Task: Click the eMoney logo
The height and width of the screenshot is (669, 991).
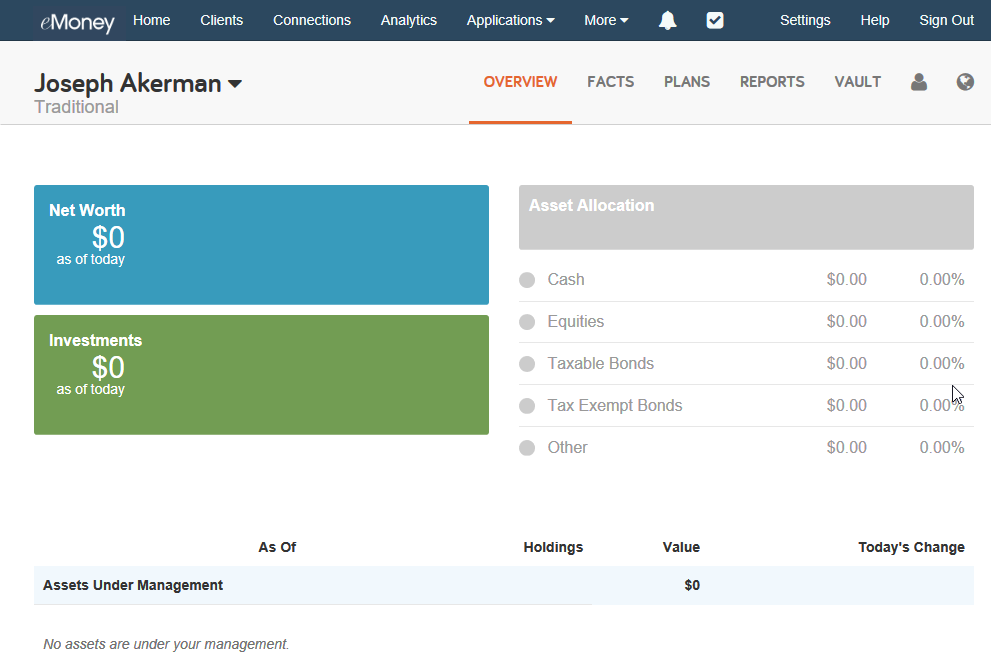Action: click(77, 19)
